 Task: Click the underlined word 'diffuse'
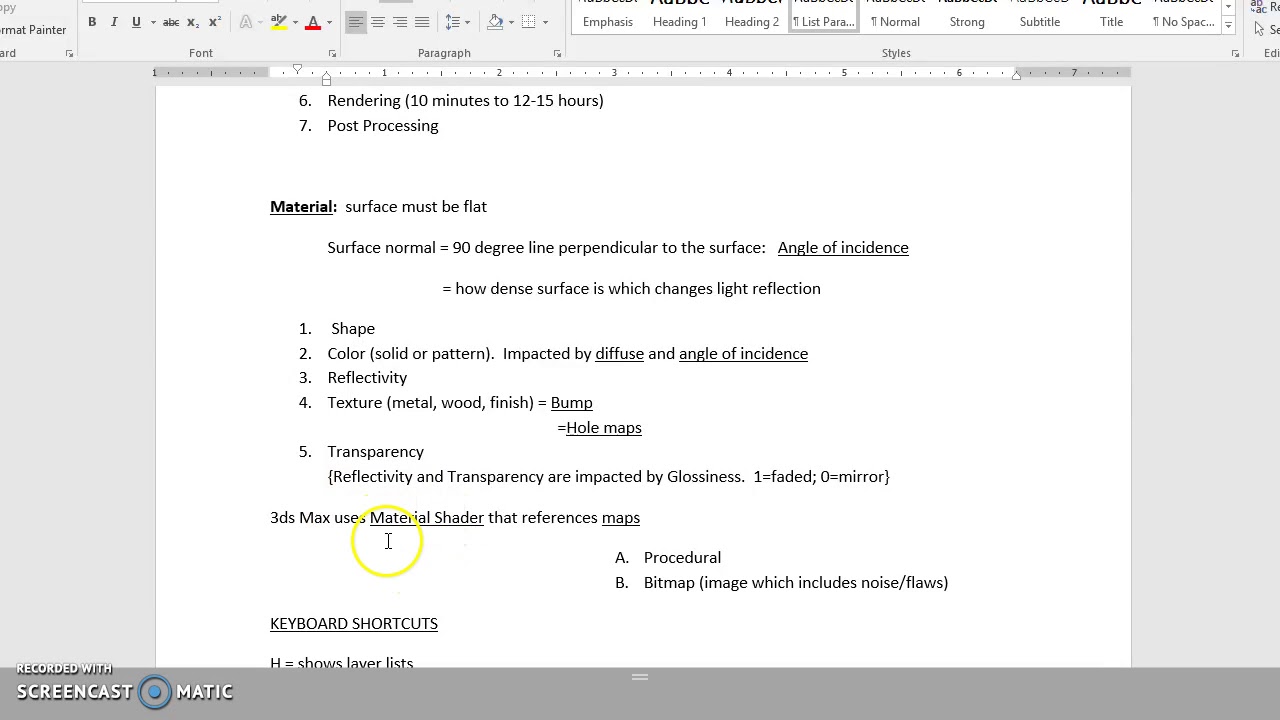(620, 354)
